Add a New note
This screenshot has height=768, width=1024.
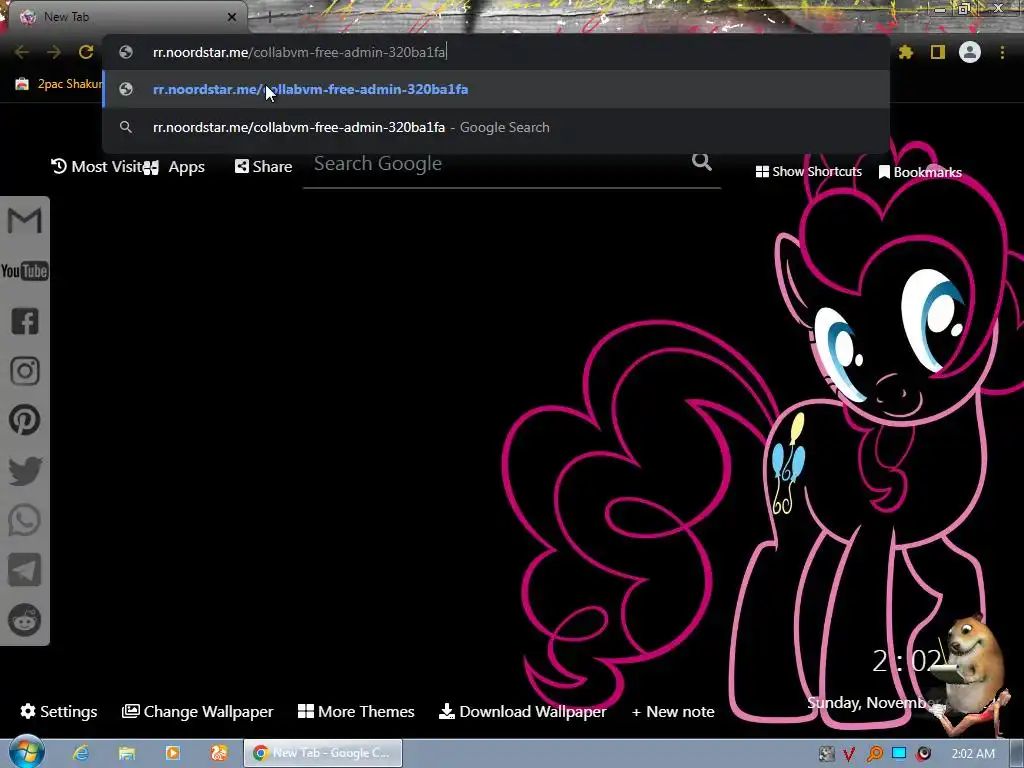(673, 712)
